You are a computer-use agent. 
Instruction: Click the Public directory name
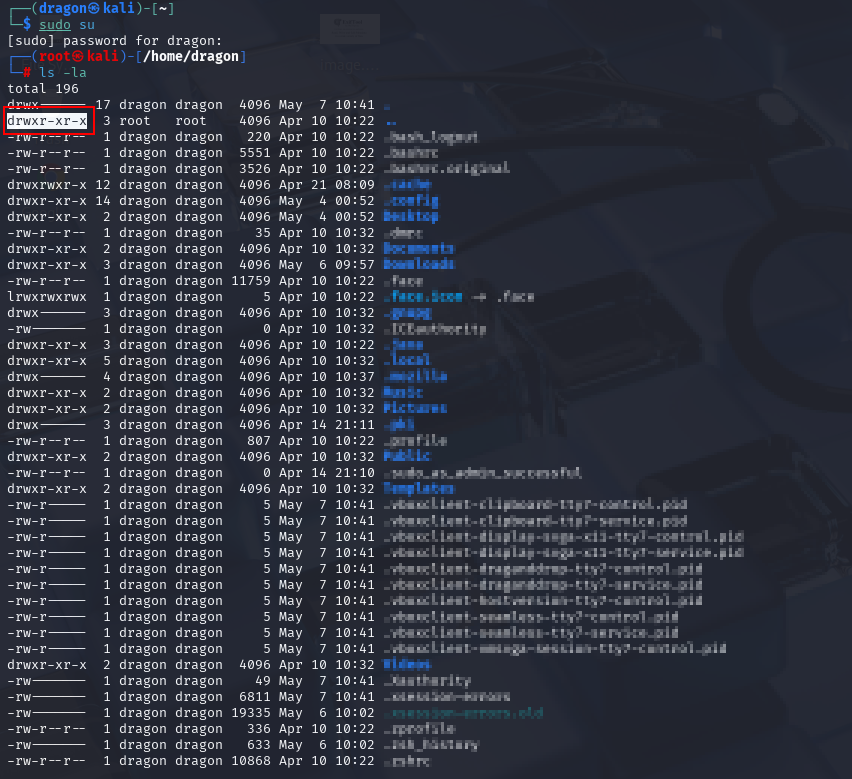point(407,456)
